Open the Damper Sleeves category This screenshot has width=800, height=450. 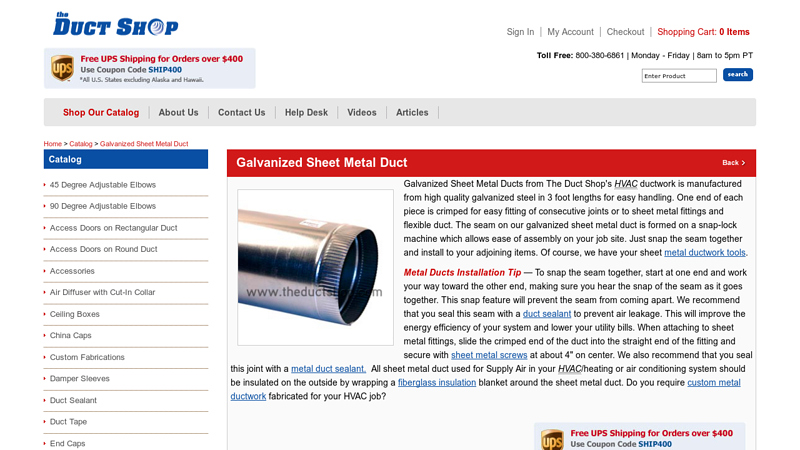(80, 379)
